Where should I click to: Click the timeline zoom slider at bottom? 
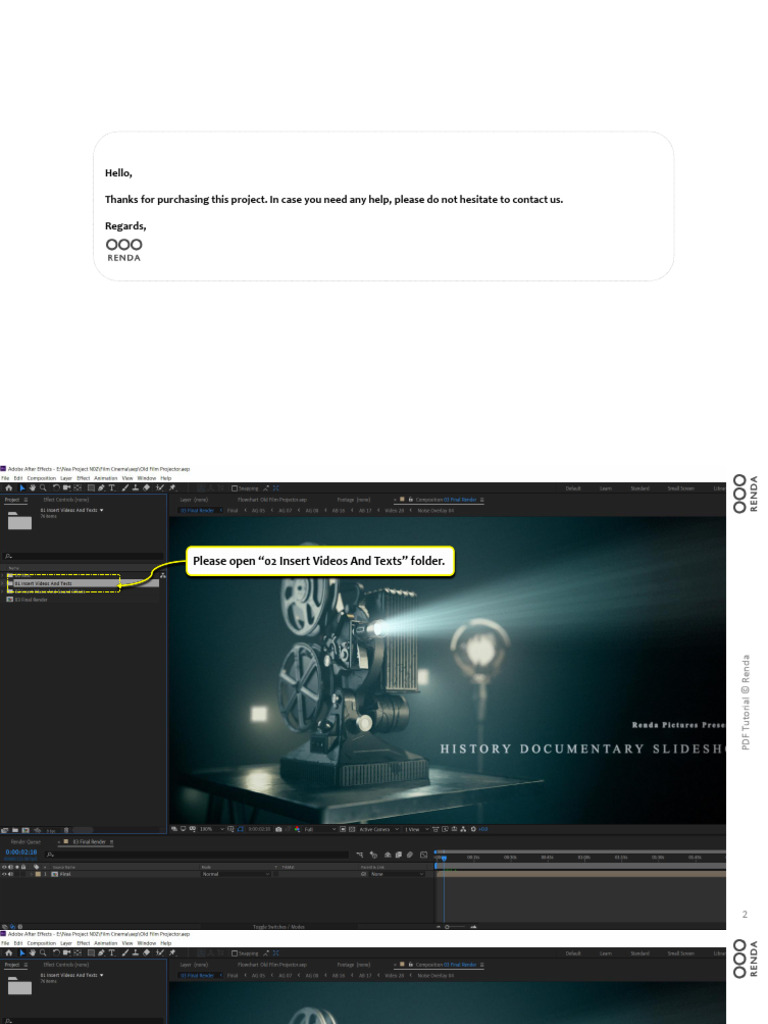click(457, 927)
